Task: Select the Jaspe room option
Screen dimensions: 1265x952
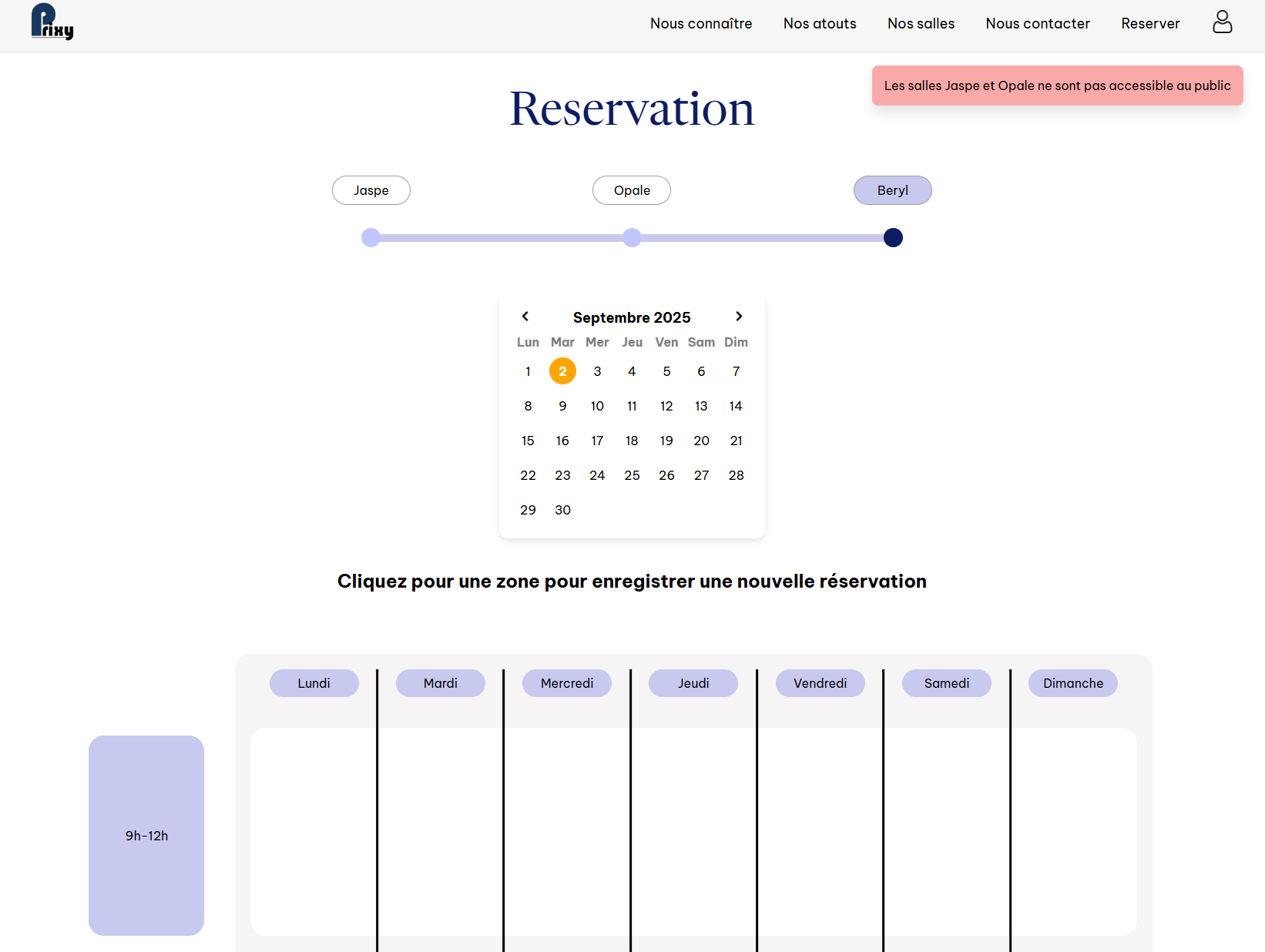Action: coord(371,190)
